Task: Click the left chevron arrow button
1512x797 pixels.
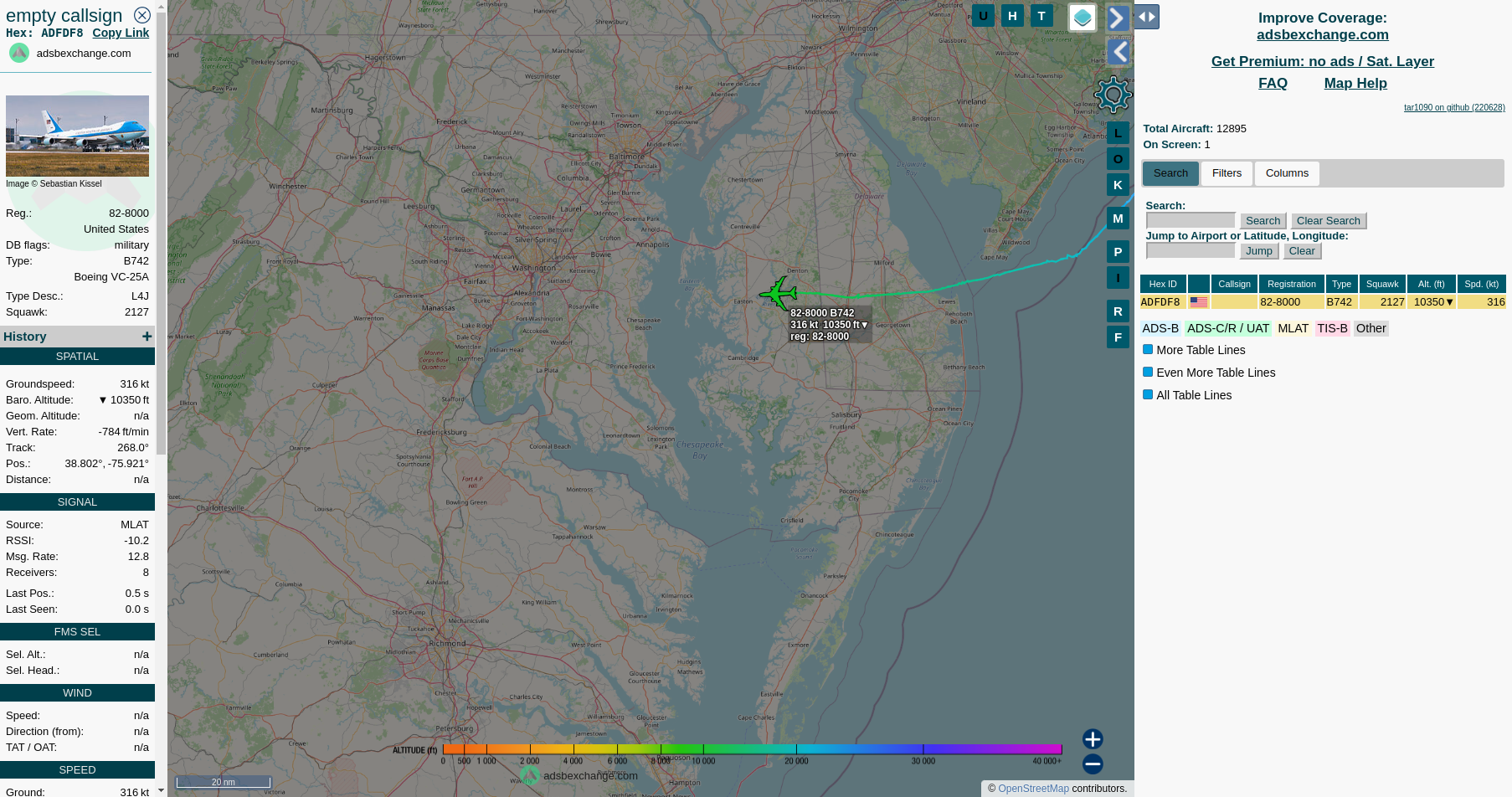Action: pos(1119,53)
